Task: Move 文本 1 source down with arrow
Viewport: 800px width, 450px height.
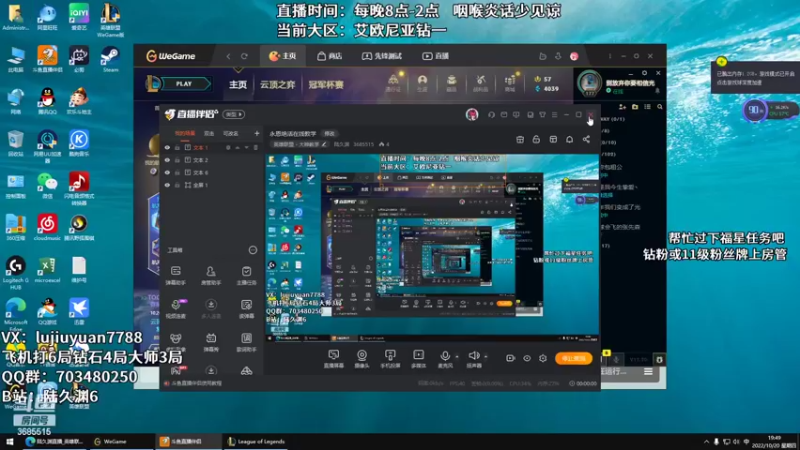Action: coord(246,147)
